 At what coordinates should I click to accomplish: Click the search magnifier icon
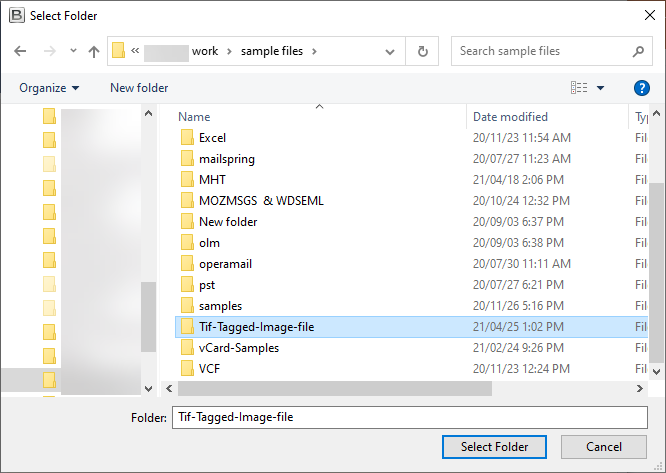pyautogui.click(x=638, y=51)
